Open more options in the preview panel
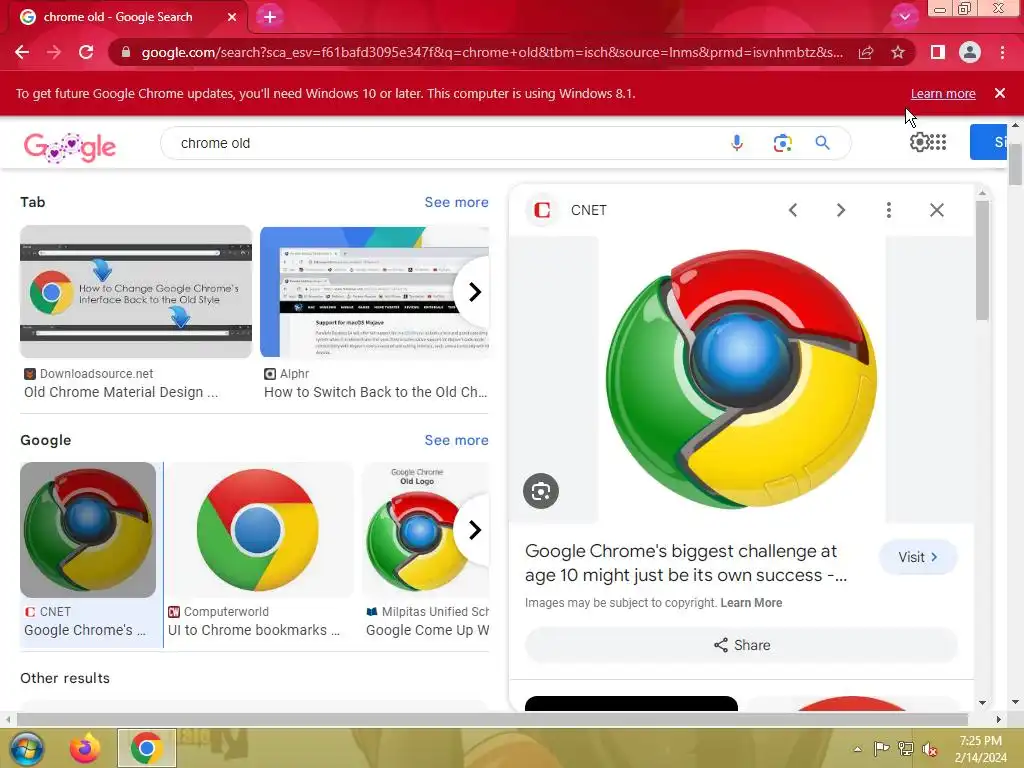The width and height of the screenshot is (1024, 768). pyautogui.click(x=888, y=210)
